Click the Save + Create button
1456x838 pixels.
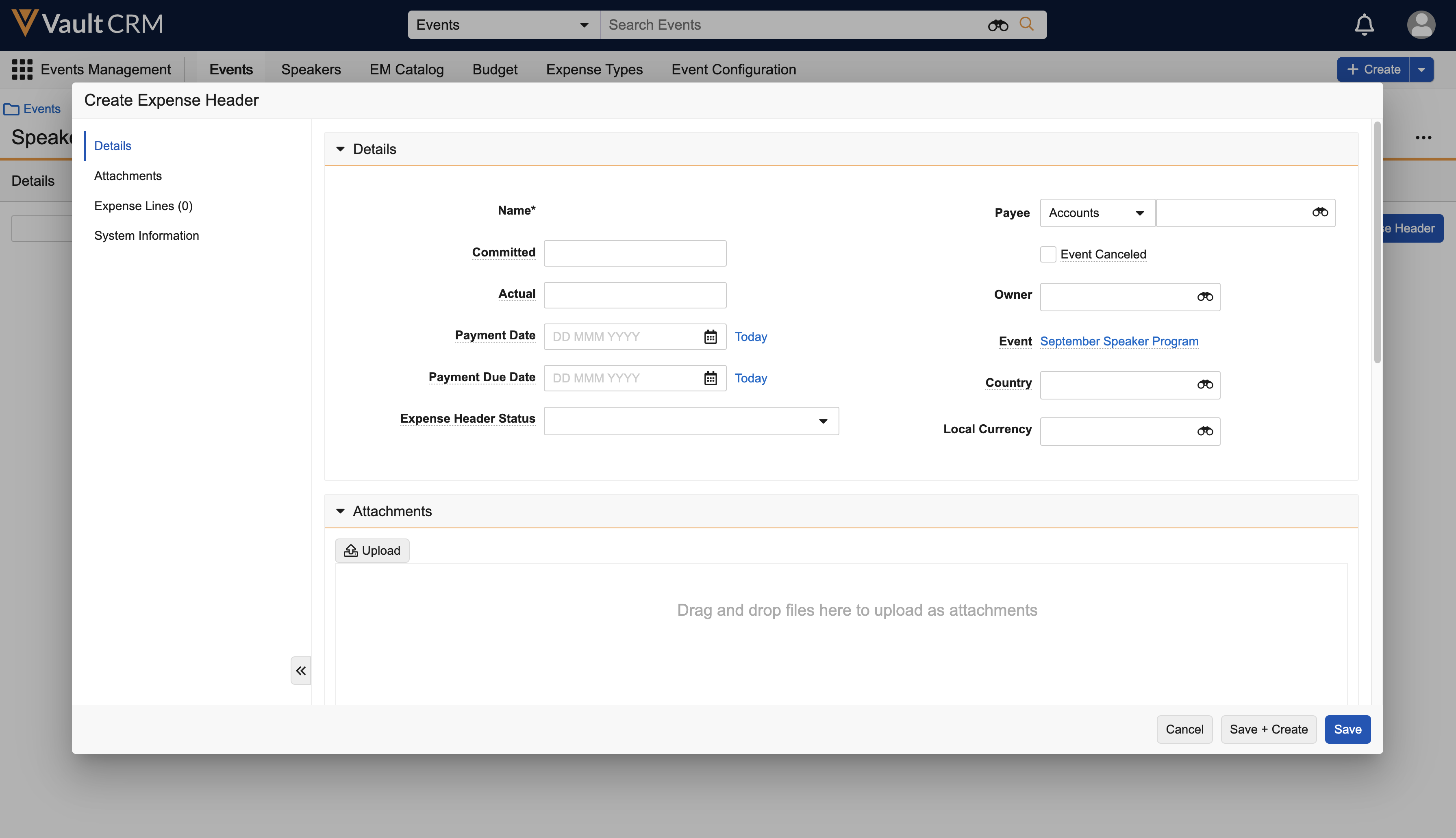point(1268,729)
